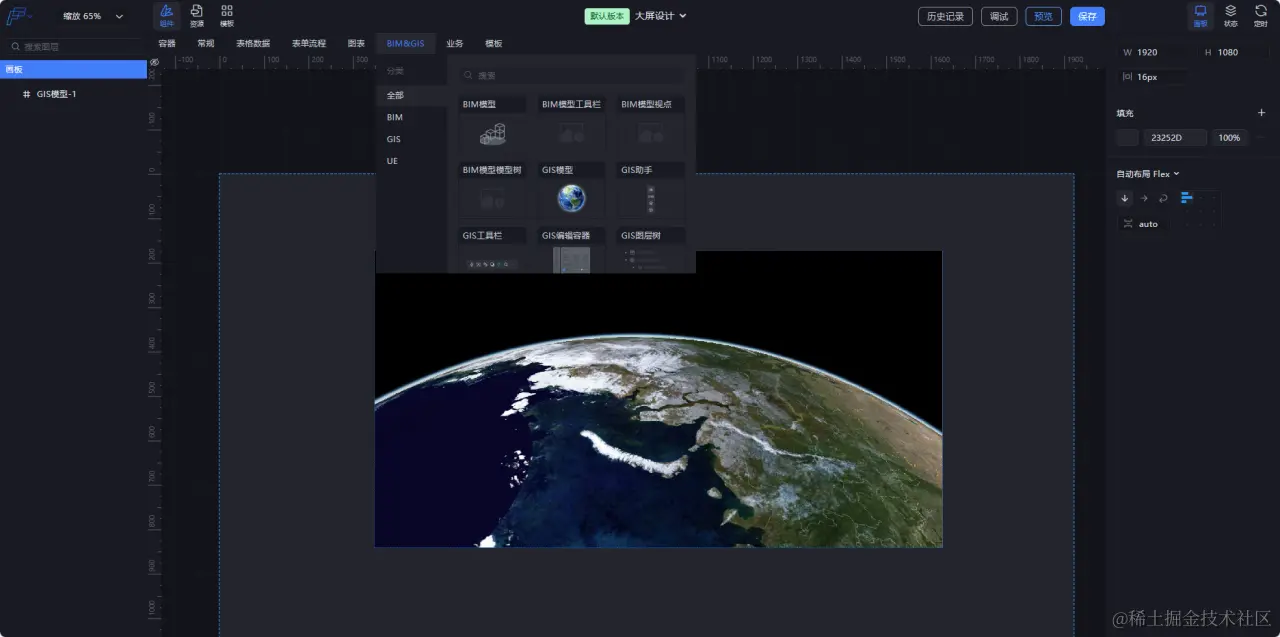This screenshot has width=1280, height=637.
Task: Open the 业务 tab
Action: [455, 44]
